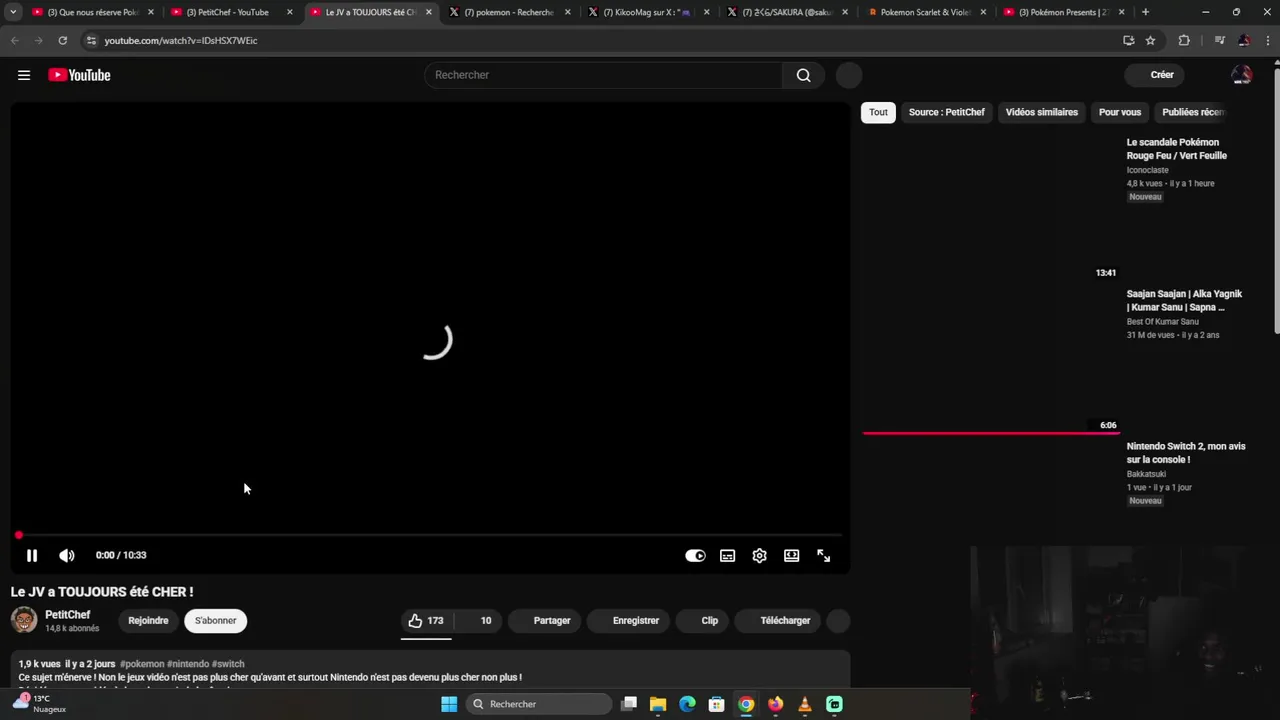Open the browser extensions puzzle icon
1280x720 pixels.
coord(1184,41)
